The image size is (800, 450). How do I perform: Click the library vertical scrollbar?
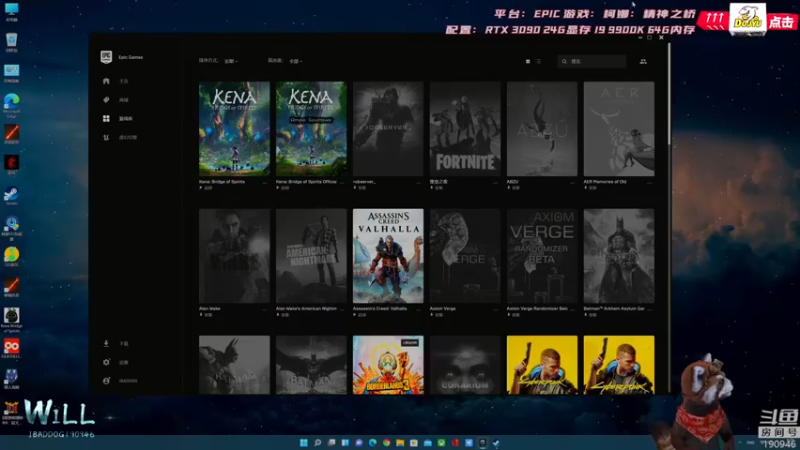click(x=669, y=94)
